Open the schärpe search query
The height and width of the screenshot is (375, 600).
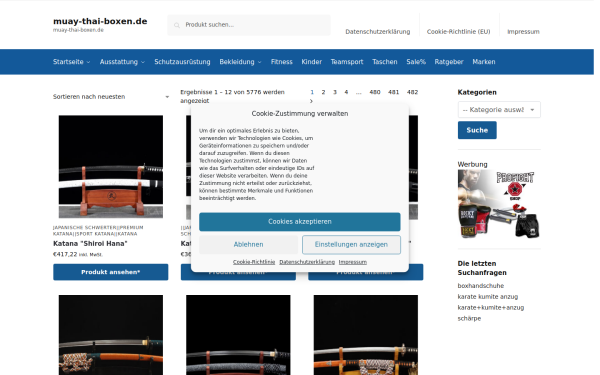469,318
